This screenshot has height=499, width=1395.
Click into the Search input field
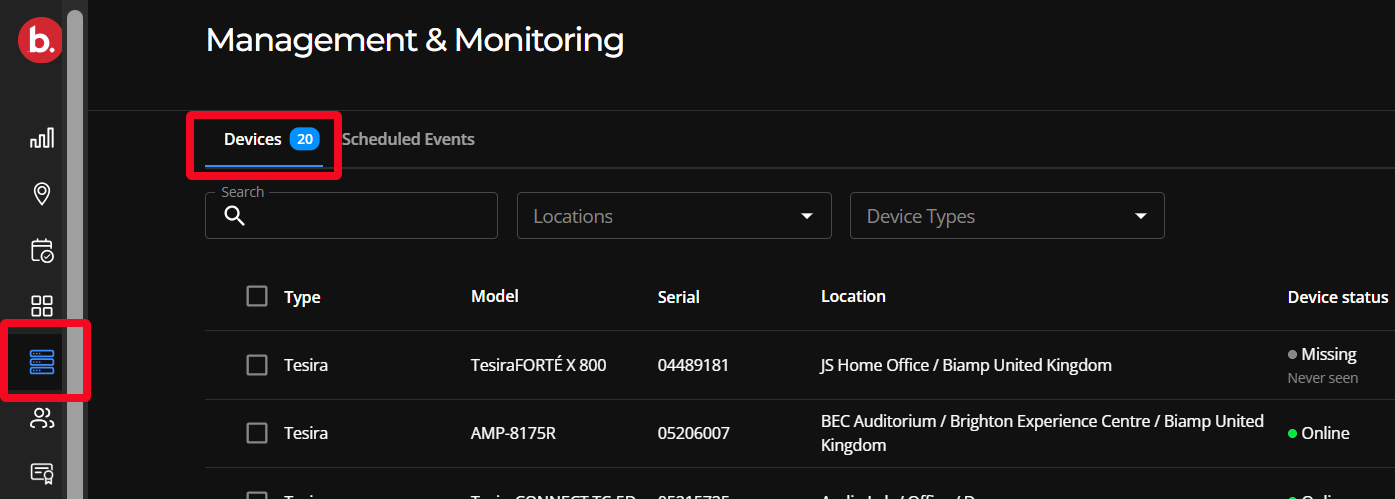tap(351, 216)
